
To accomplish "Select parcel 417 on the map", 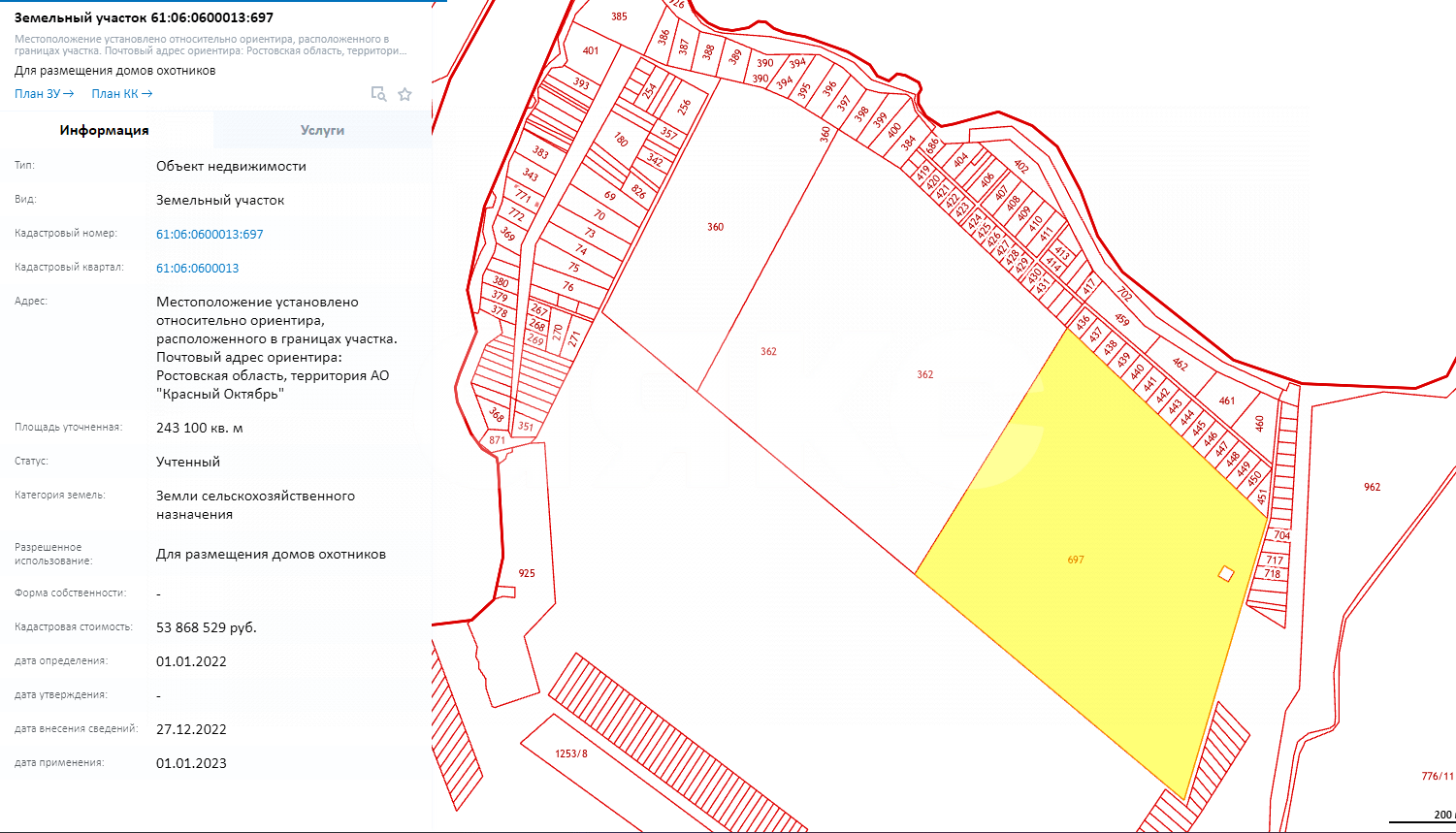I will click(x=1089, y=287).
